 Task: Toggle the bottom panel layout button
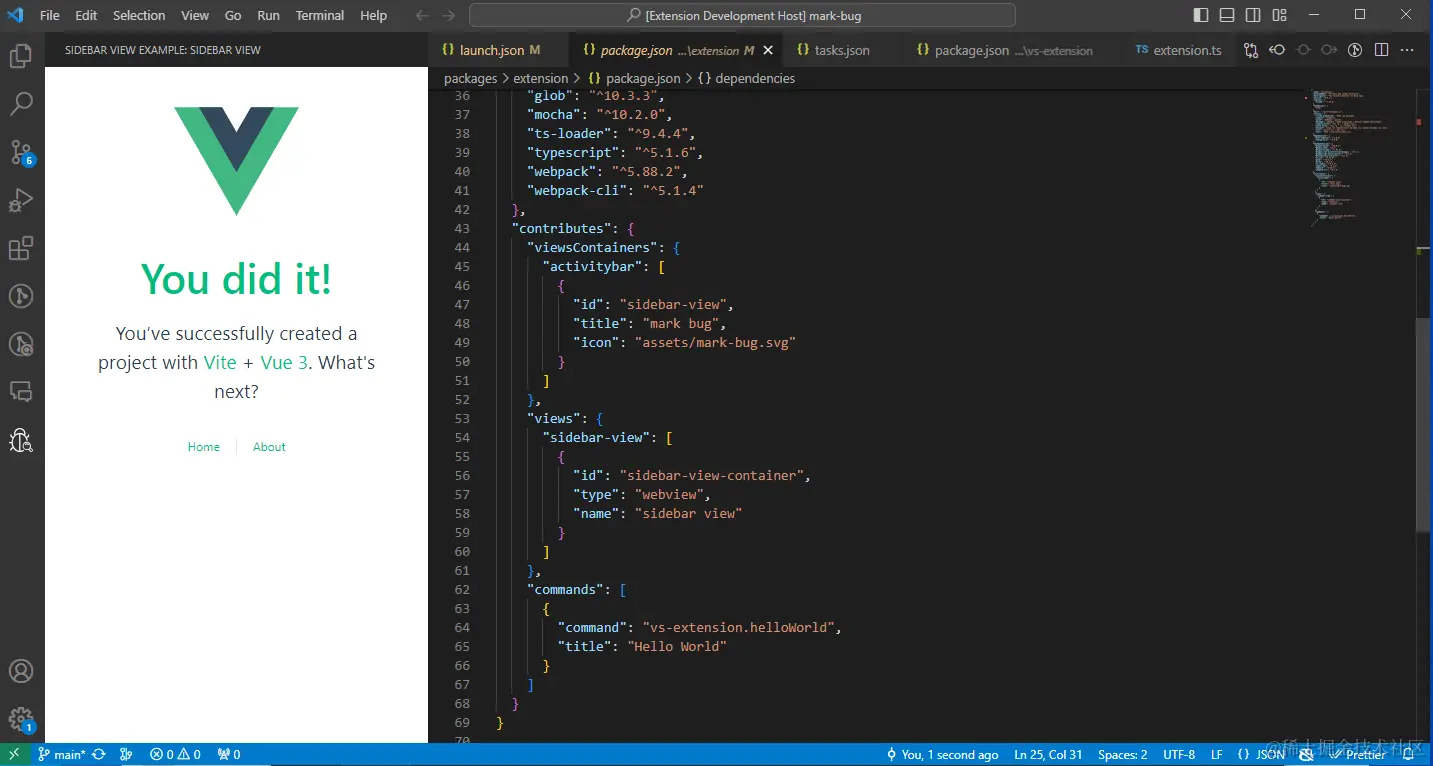[x=1227, y=15]
